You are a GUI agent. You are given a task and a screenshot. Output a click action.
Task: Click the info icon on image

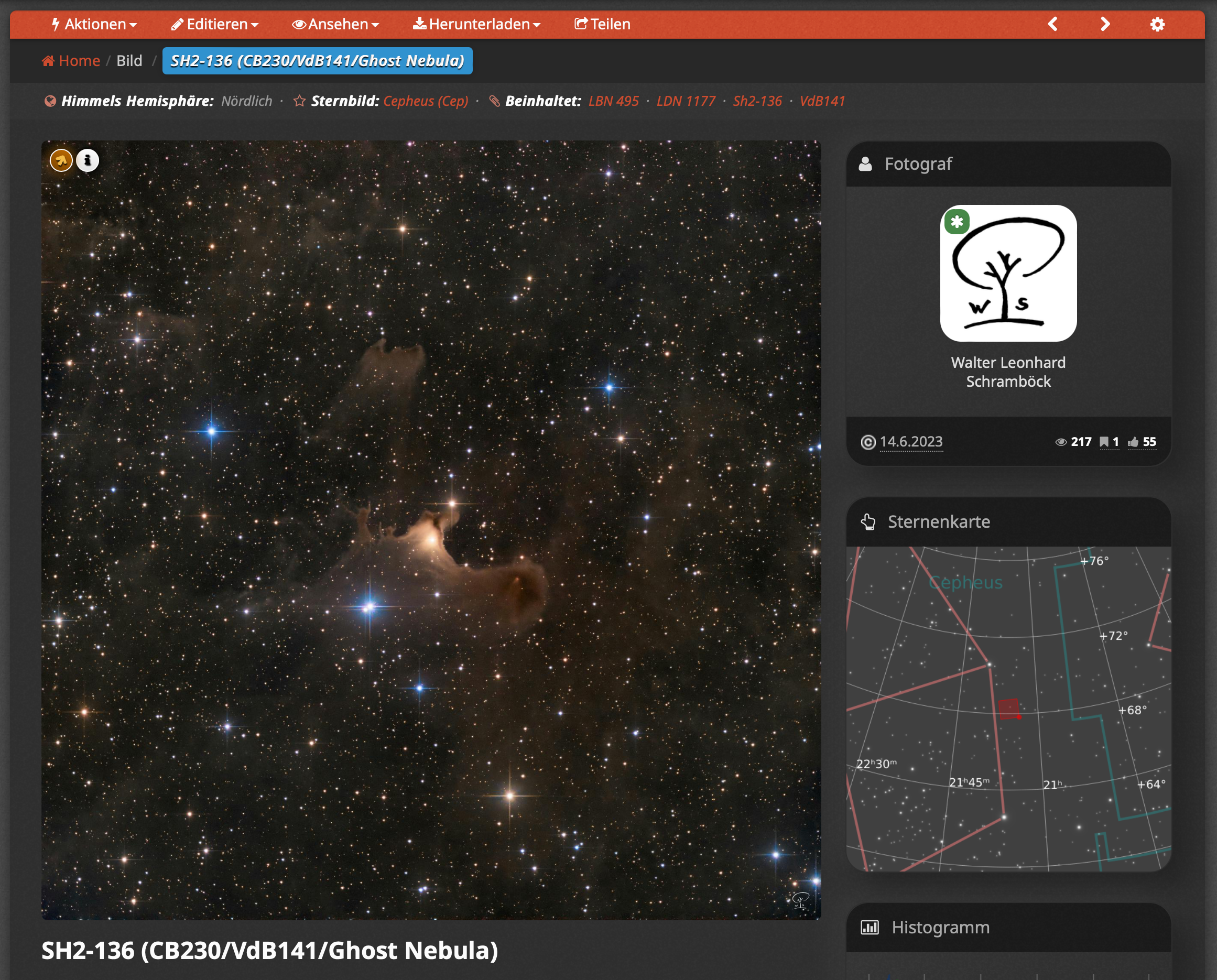(88, 161)
